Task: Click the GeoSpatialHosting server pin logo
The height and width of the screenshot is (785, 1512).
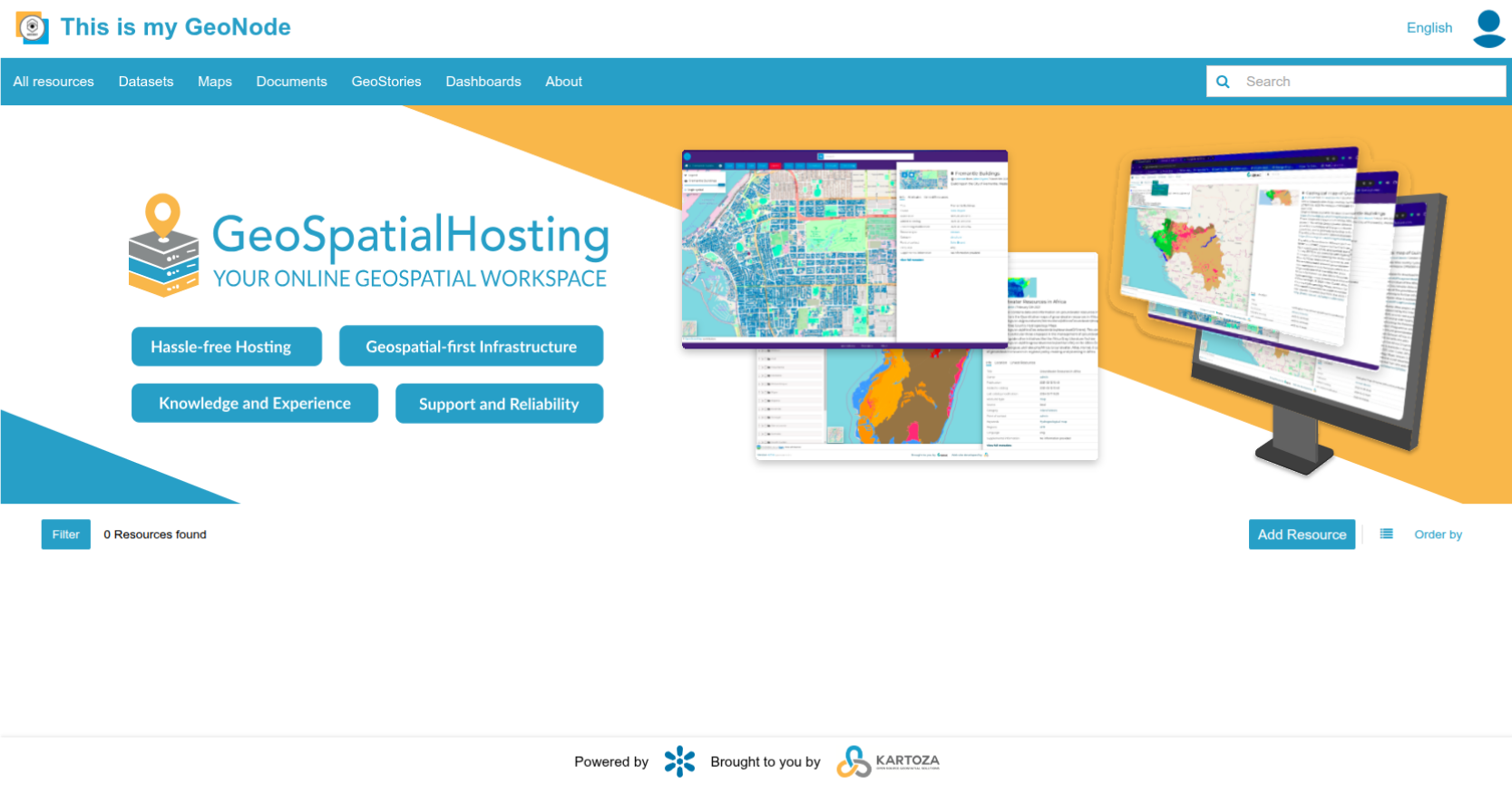Action: coord(163,245)
